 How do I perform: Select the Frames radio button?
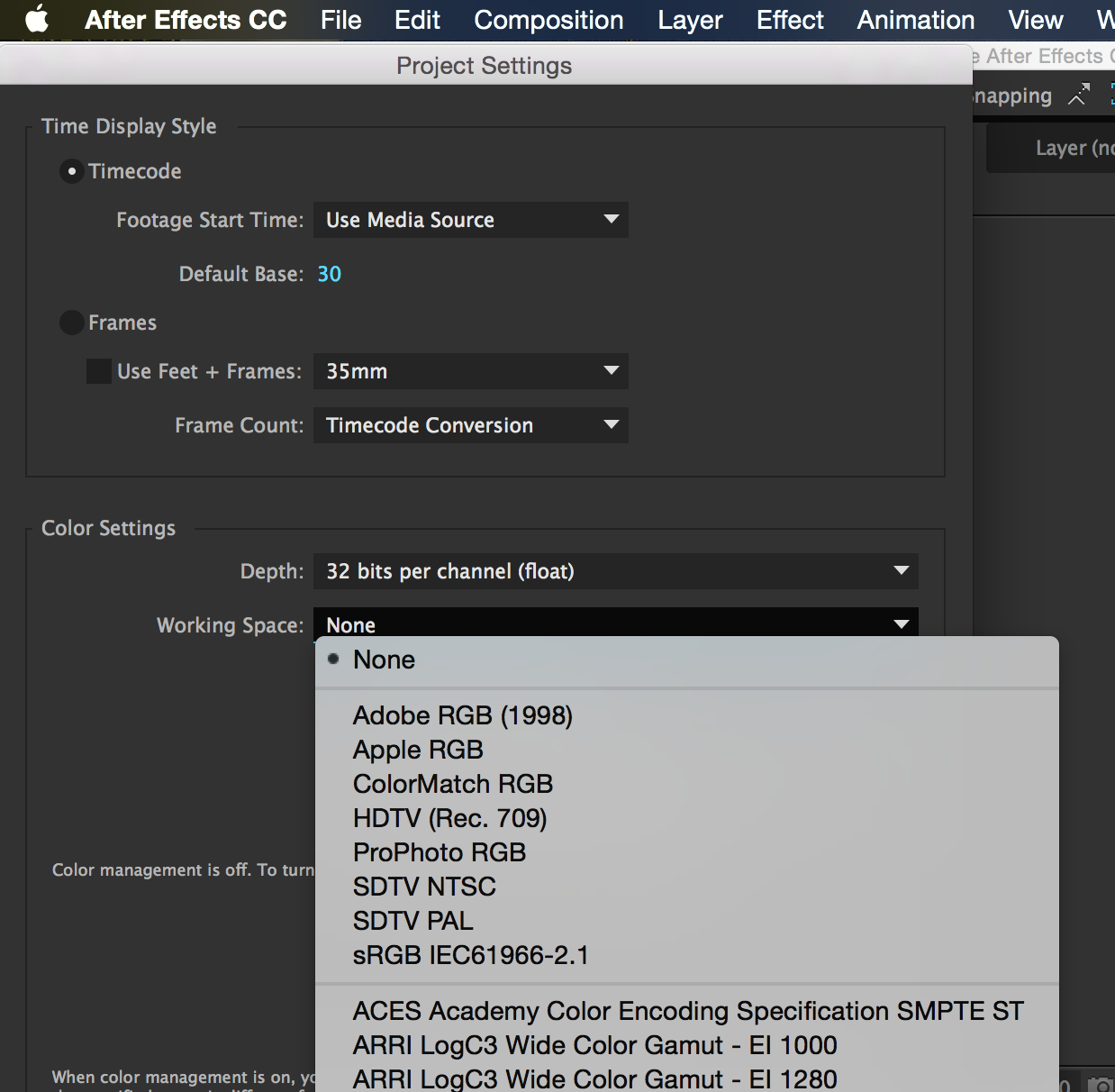[x=72, y=323]
